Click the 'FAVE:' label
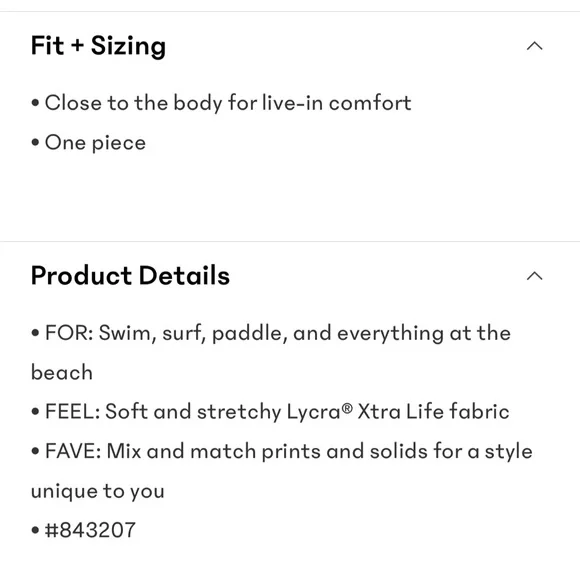Image resolution: width=580 pixels, height=580 pixels. (73, 451)
